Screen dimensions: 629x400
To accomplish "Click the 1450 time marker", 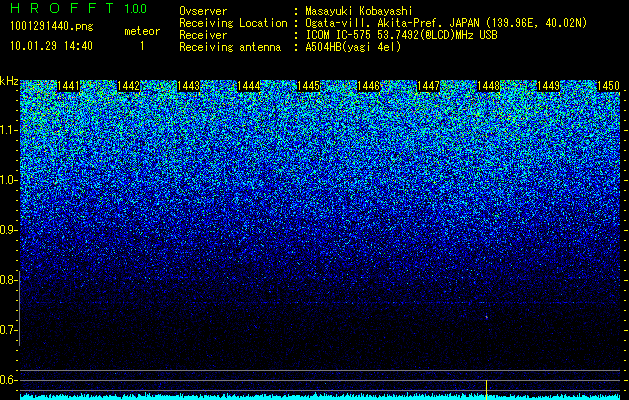I will (608, 86).
